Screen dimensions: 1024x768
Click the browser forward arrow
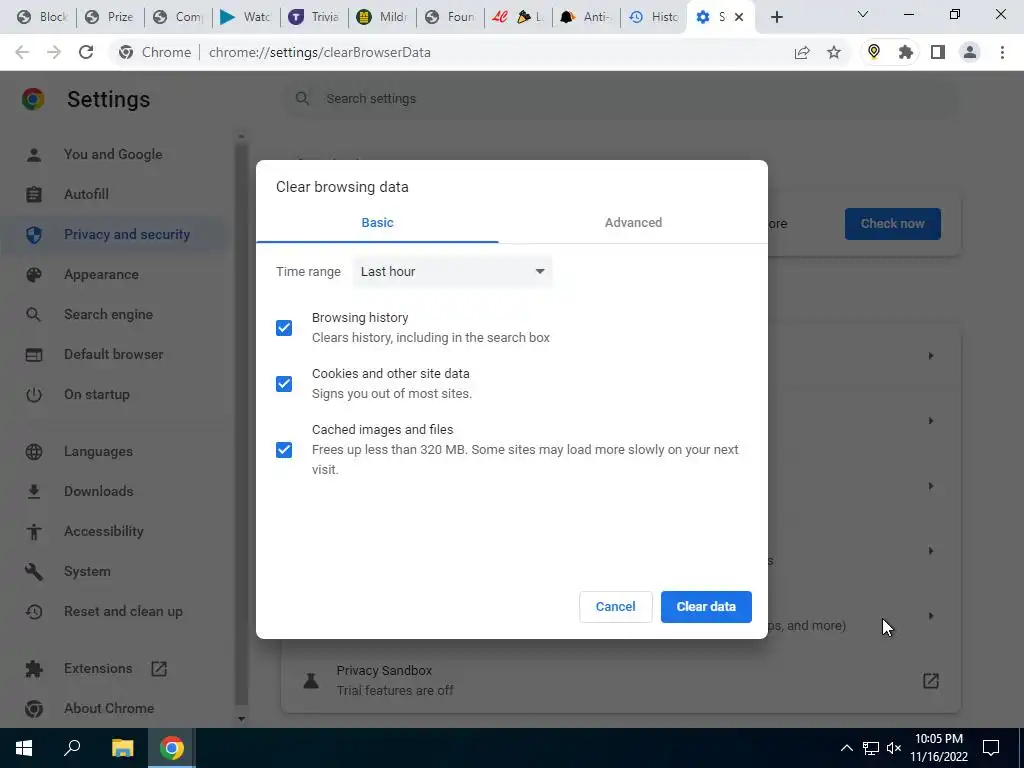coord(54,52)
